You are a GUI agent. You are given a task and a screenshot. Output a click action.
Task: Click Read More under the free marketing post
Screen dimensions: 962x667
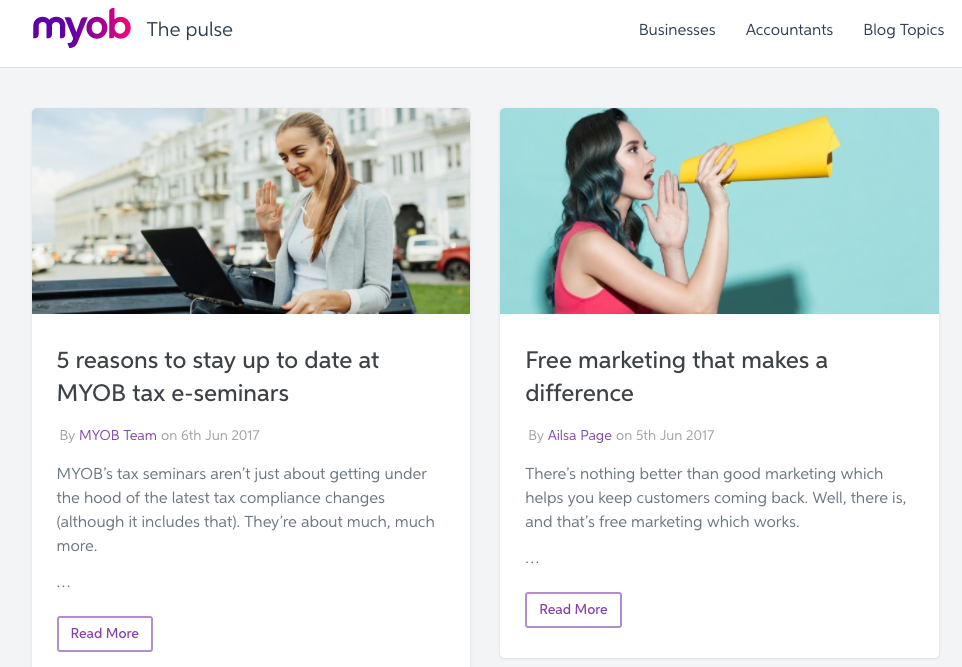click(x=573, y=609)
